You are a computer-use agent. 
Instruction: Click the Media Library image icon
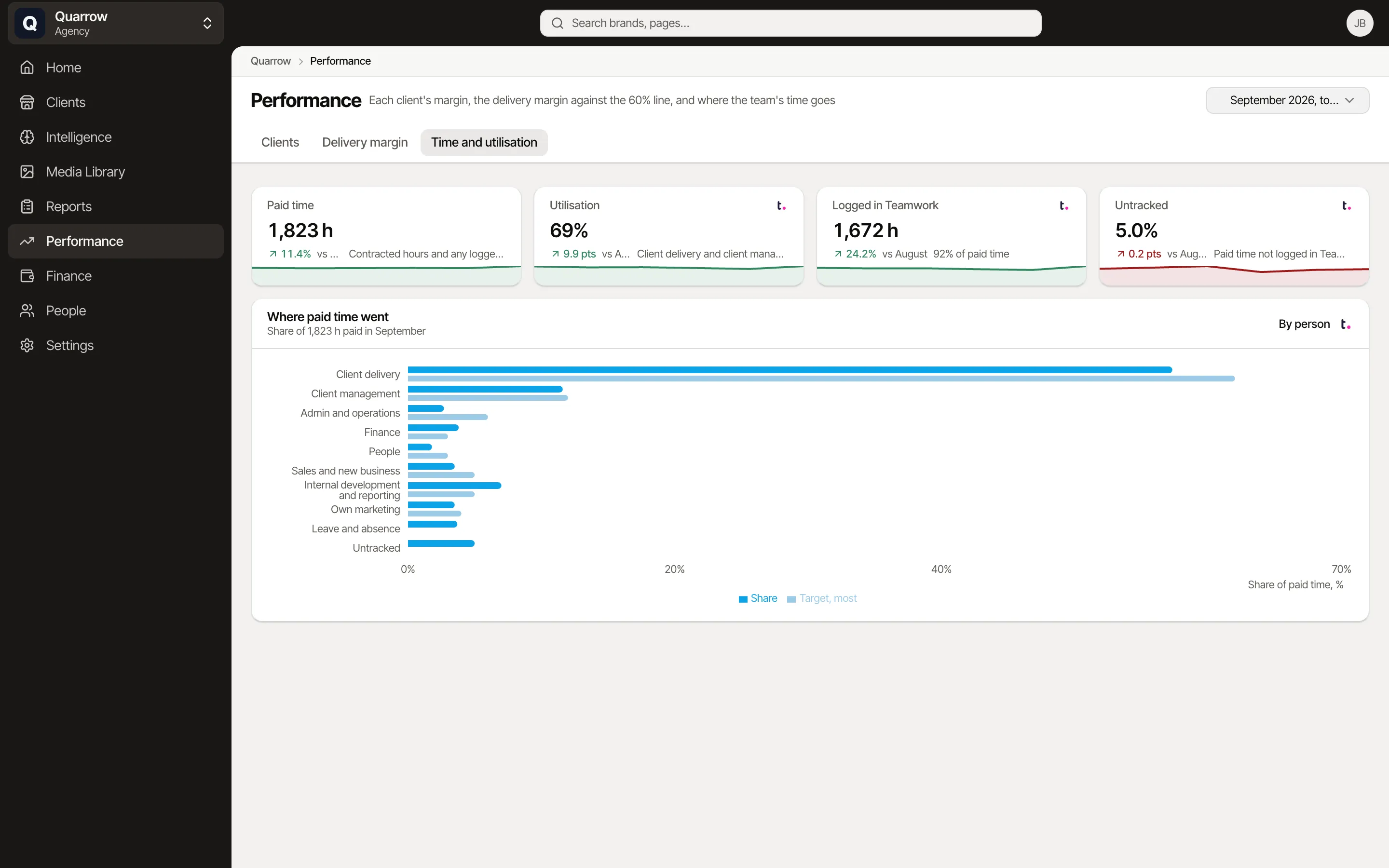27,172
